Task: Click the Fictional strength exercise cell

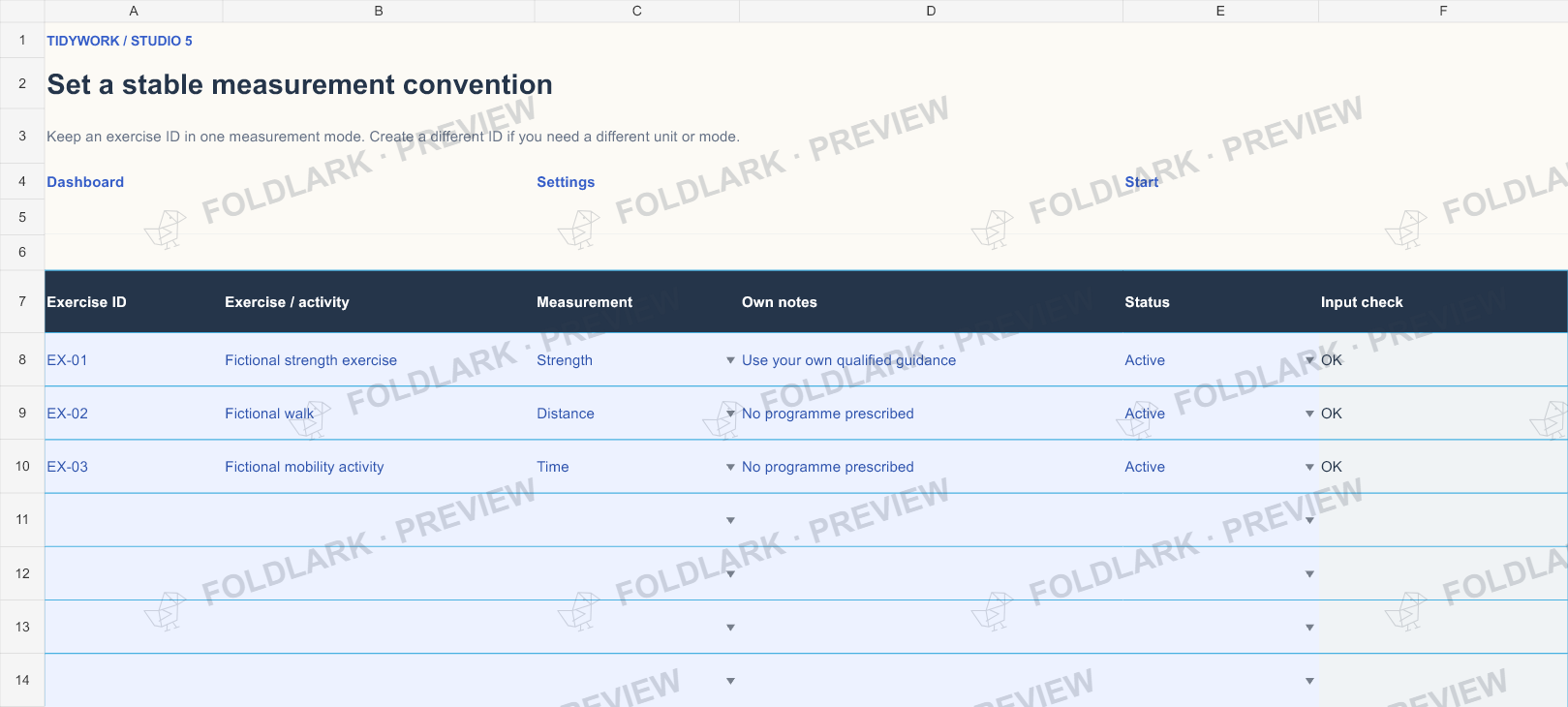Action: tap(379, 360)
